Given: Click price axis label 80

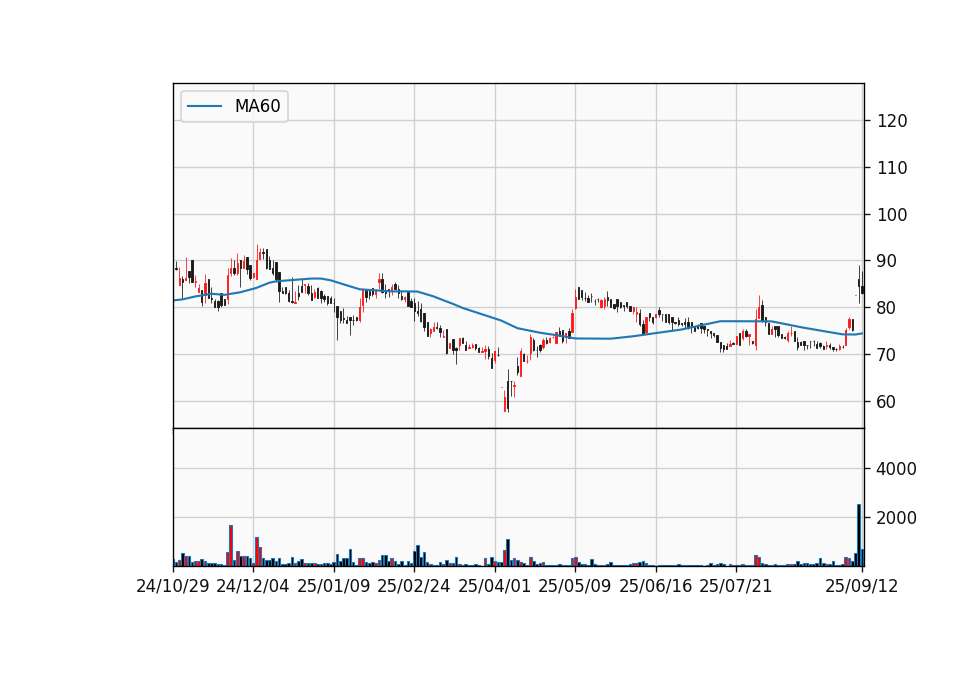Looking at the screenshot, I should pos(887,308).
